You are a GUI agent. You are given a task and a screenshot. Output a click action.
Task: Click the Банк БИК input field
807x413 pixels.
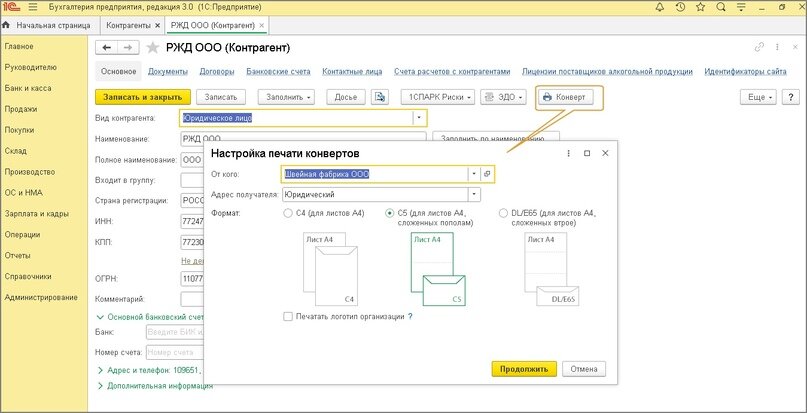coord(176,332)
